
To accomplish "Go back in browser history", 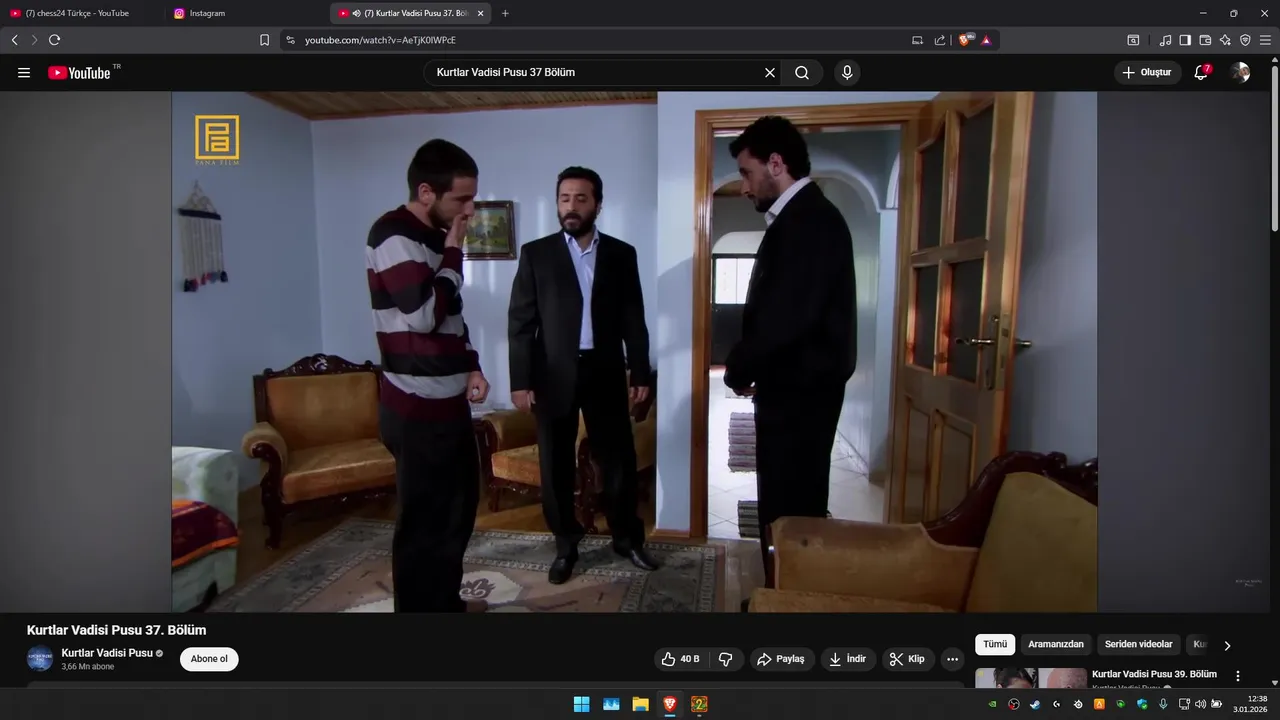I will click(x=15, y=40).
